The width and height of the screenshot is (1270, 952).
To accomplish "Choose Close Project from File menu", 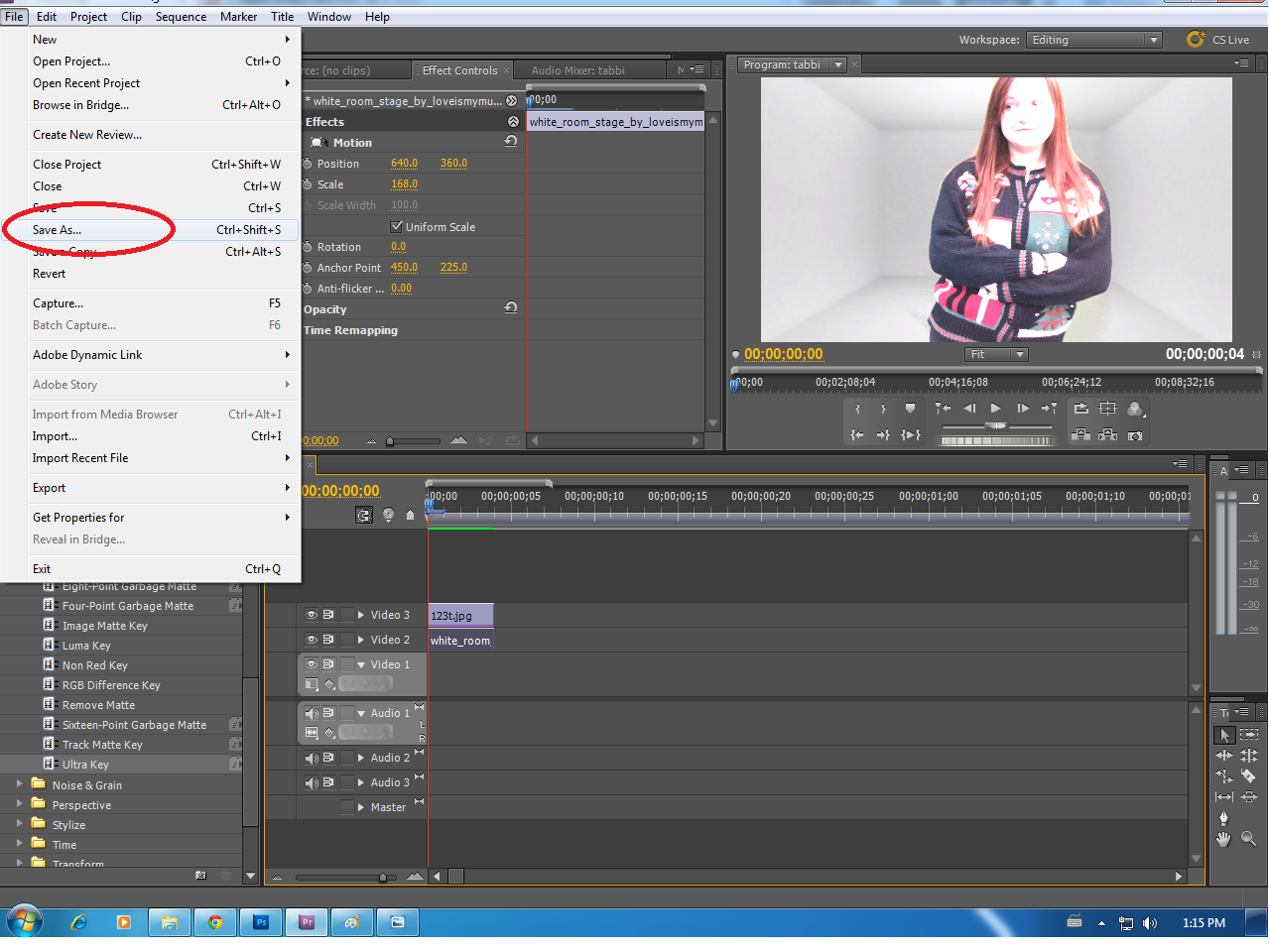I will pyautogui.click(x=151, y=165).
